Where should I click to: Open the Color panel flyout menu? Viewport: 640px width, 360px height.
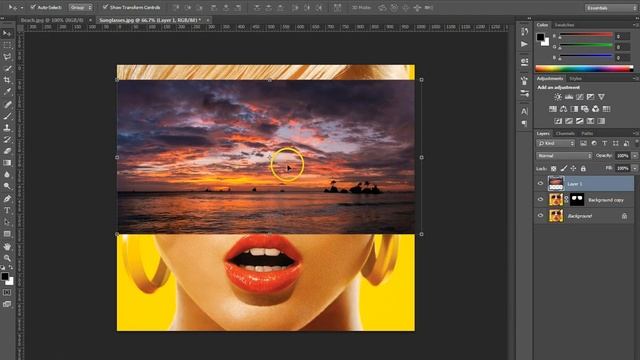tap(636, 25)
